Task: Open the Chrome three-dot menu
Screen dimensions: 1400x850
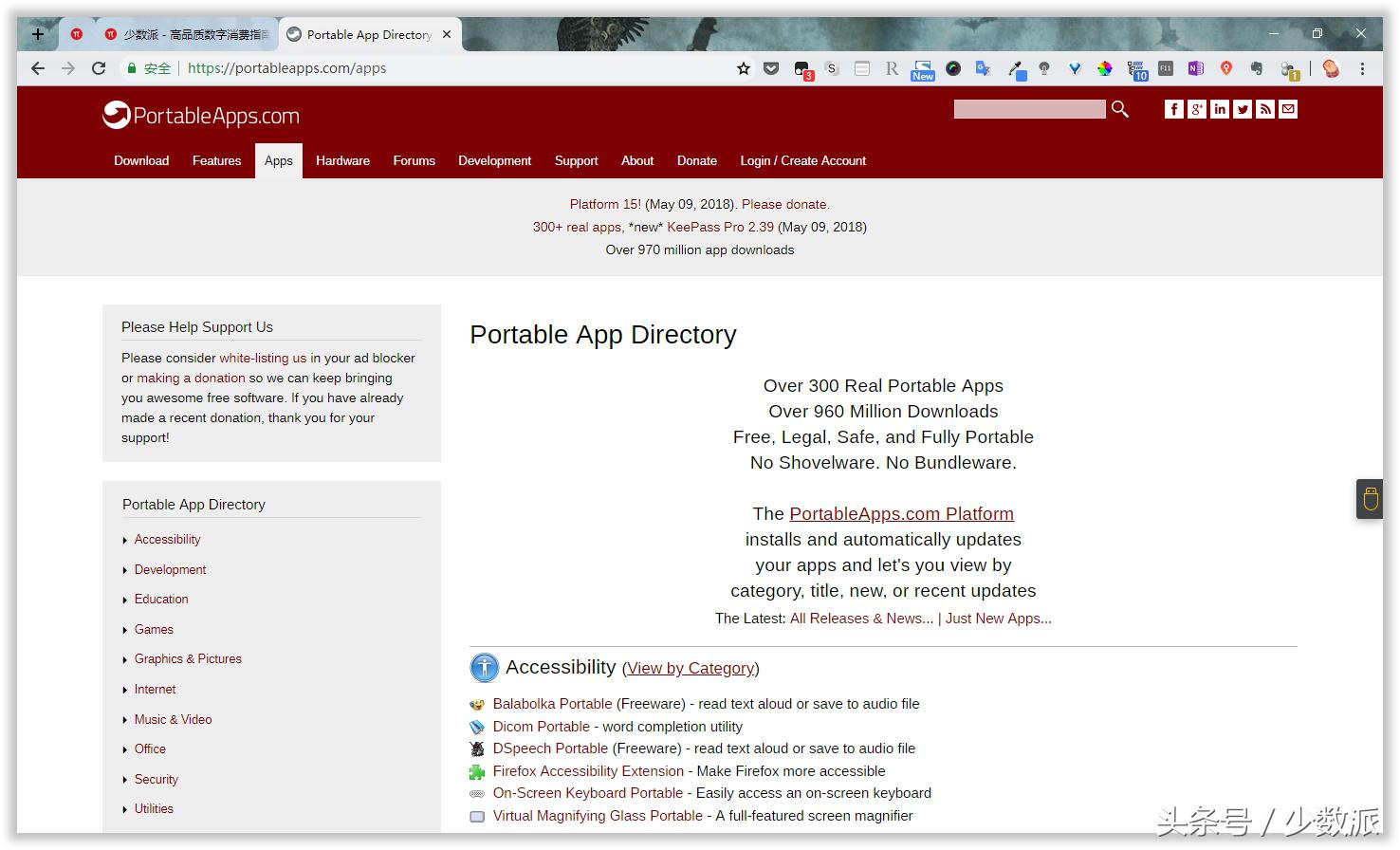Action: 1362,68
